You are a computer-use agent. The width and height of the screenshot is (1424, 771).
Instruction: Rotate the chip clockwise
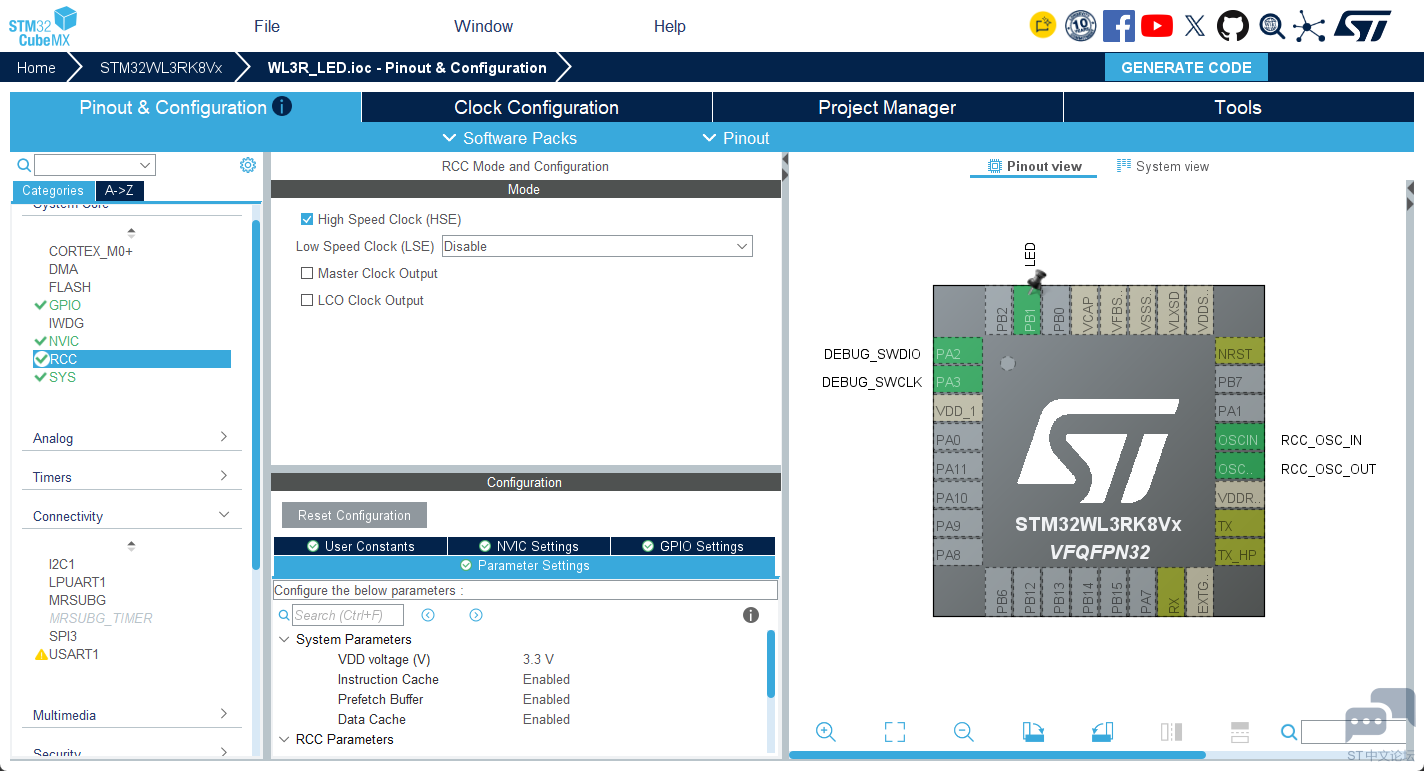point(1033,732)
